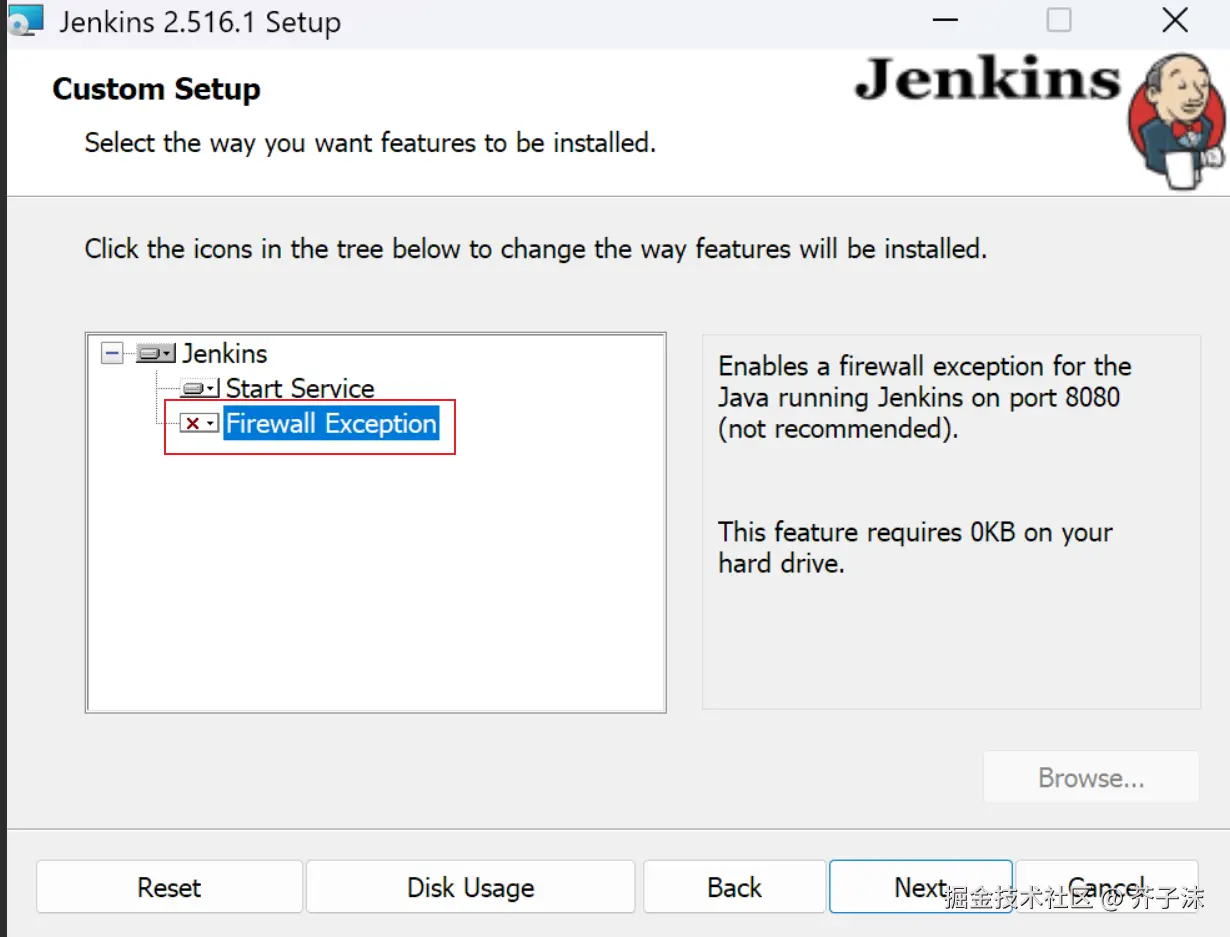Click the Browse... button
1230x937 pixels.
1091,777
